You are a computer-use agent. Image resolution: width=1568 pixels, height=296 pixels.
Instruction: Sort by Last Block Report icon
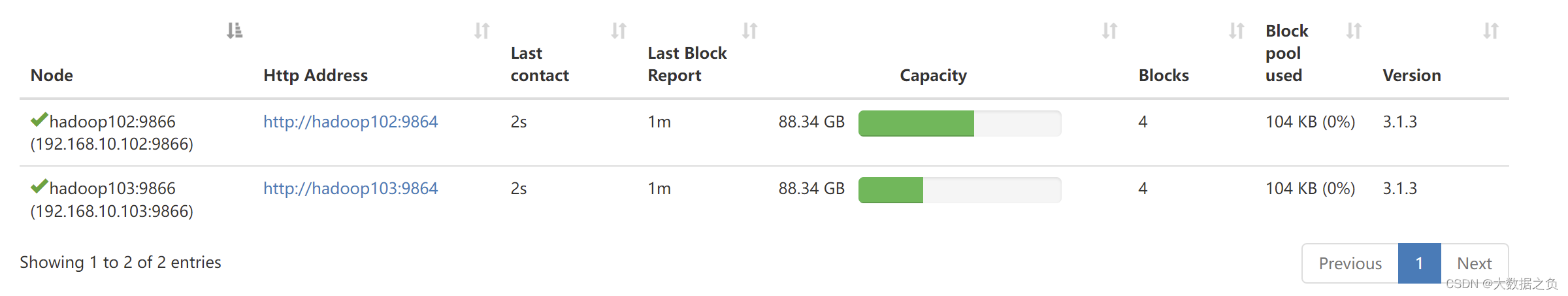[x=750, y=31]
